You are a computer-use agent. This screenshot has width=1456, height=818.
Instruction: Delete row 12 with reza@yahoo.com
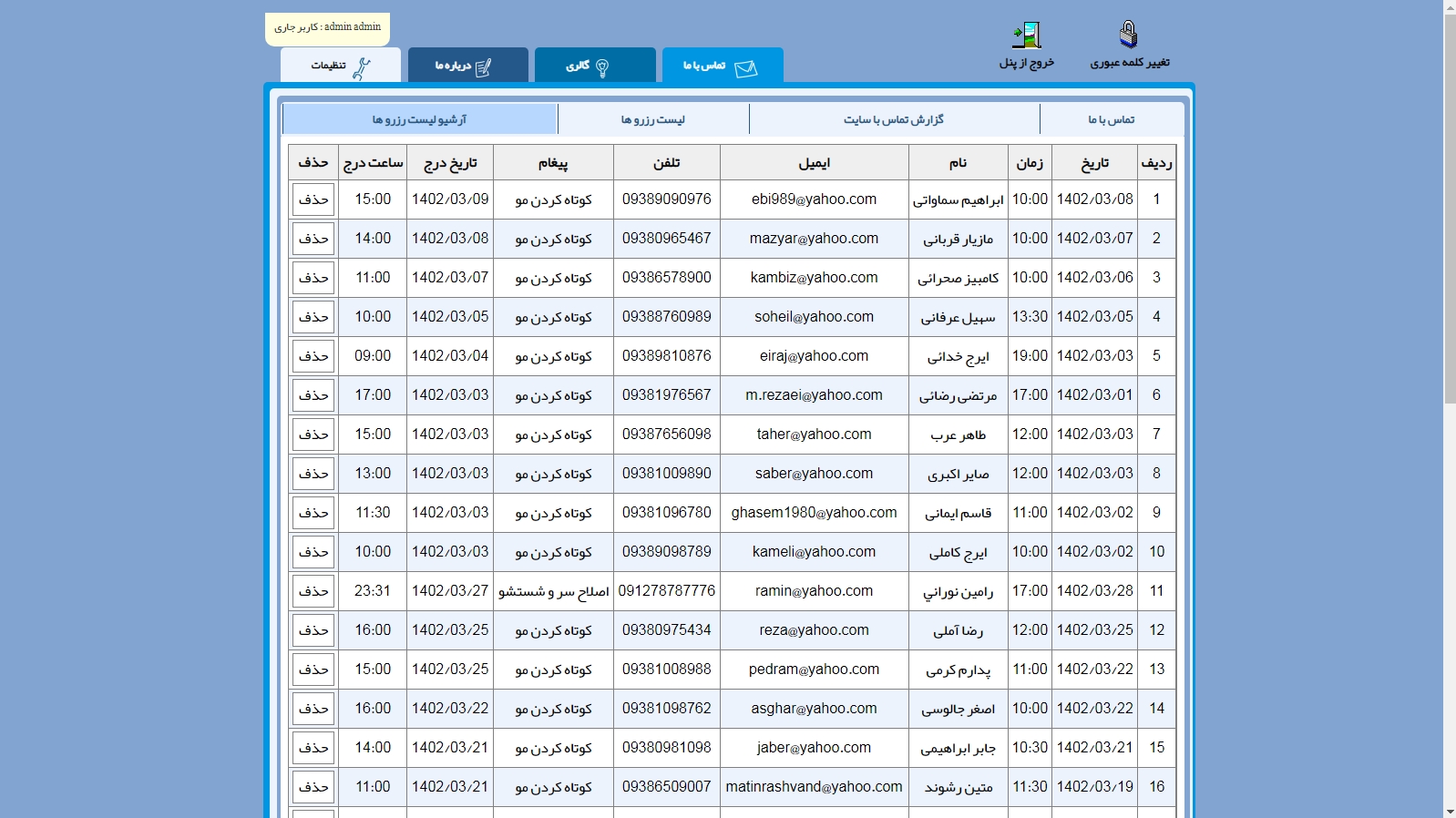[313, 630]
